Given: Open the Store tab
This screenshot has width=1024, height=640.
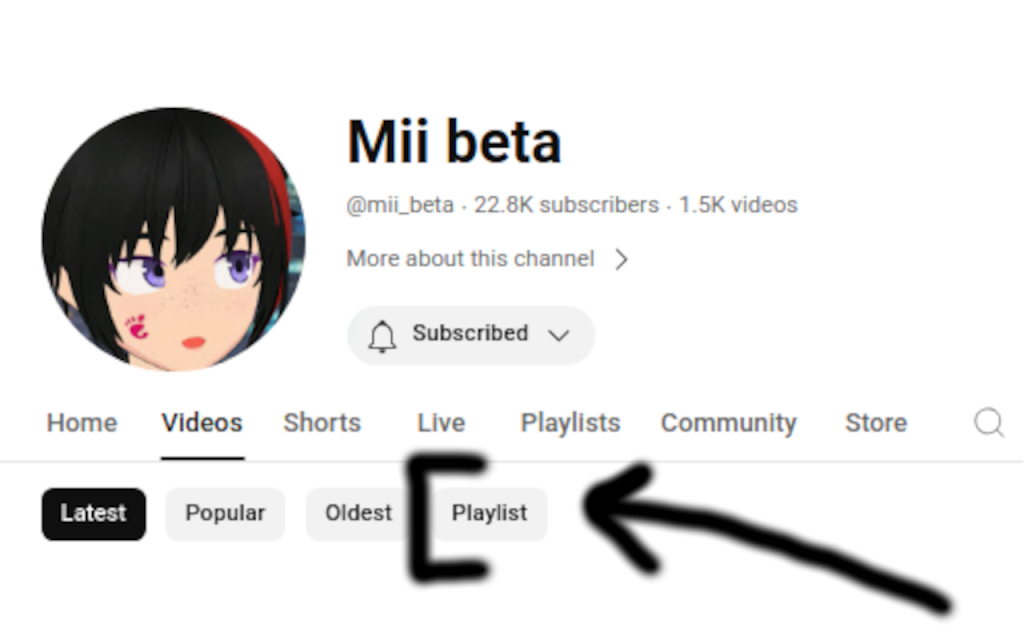Looking at the screenshot, I should (876, 423).
